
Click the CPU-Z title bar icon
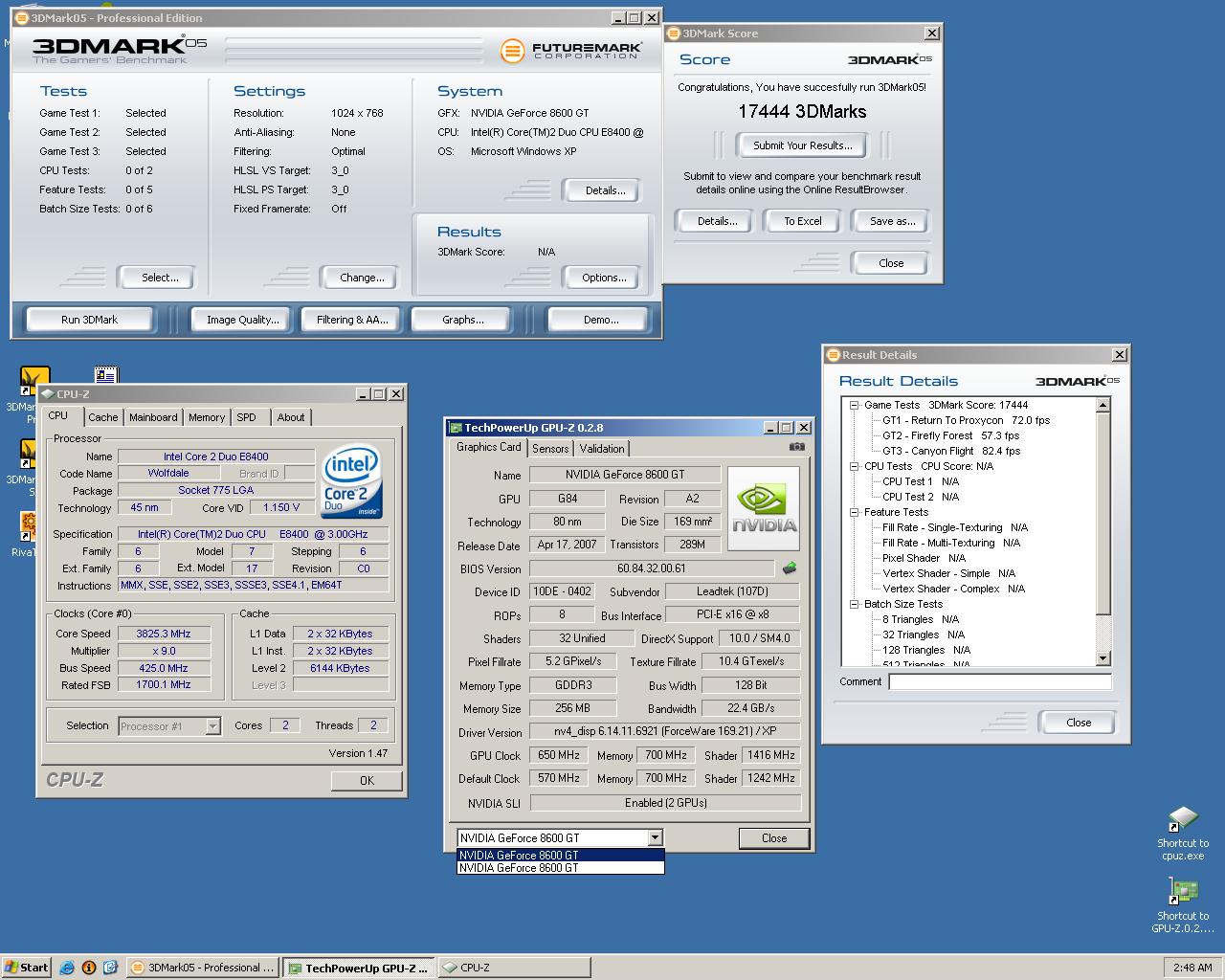[x=47, y=393]
